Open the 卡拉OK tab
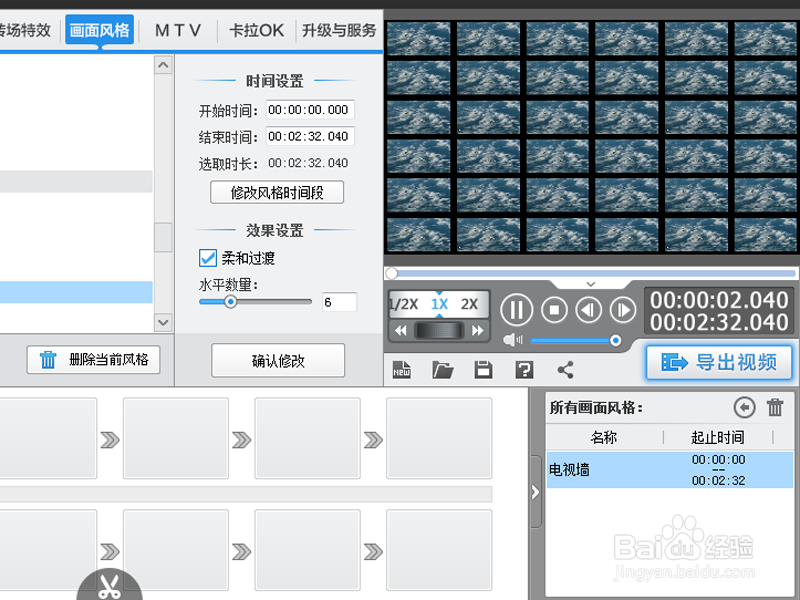Image resolution: width=800 pixels, height=600 pixels. (x=256, y=30)
